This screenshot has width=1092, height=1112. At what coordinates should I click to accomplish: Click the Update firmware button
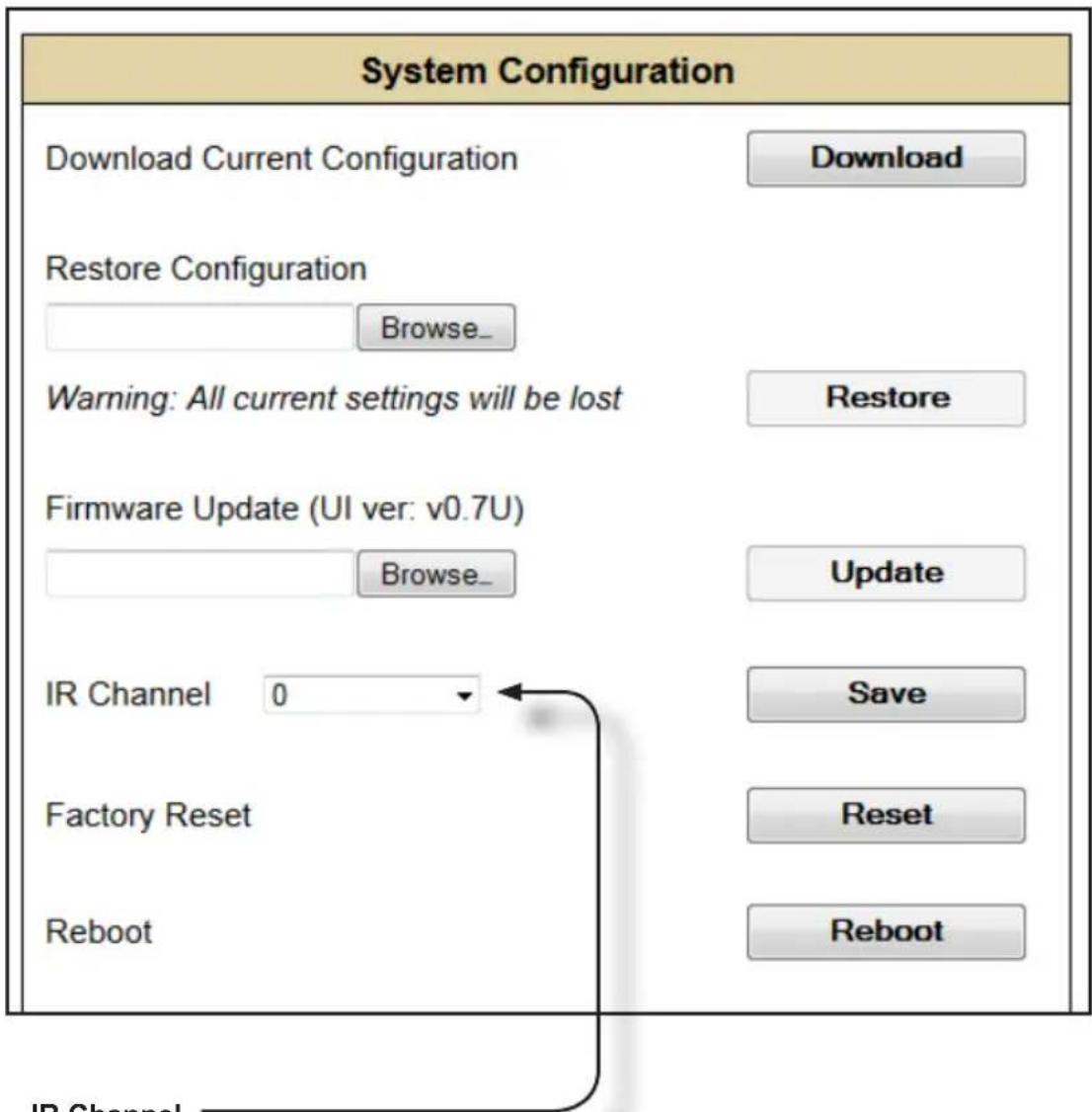[x=886, y=573]
